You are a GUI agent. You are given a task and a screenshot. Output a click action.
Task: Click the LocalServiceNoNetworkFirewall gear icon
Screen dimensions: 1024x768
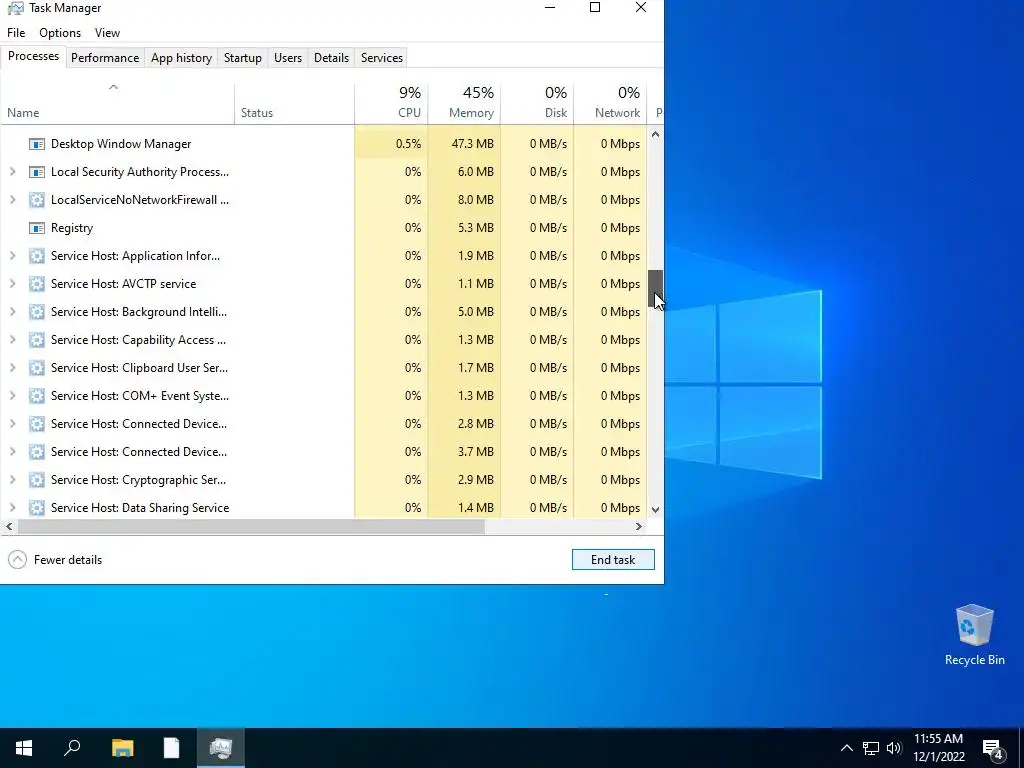tap(37, 200)
